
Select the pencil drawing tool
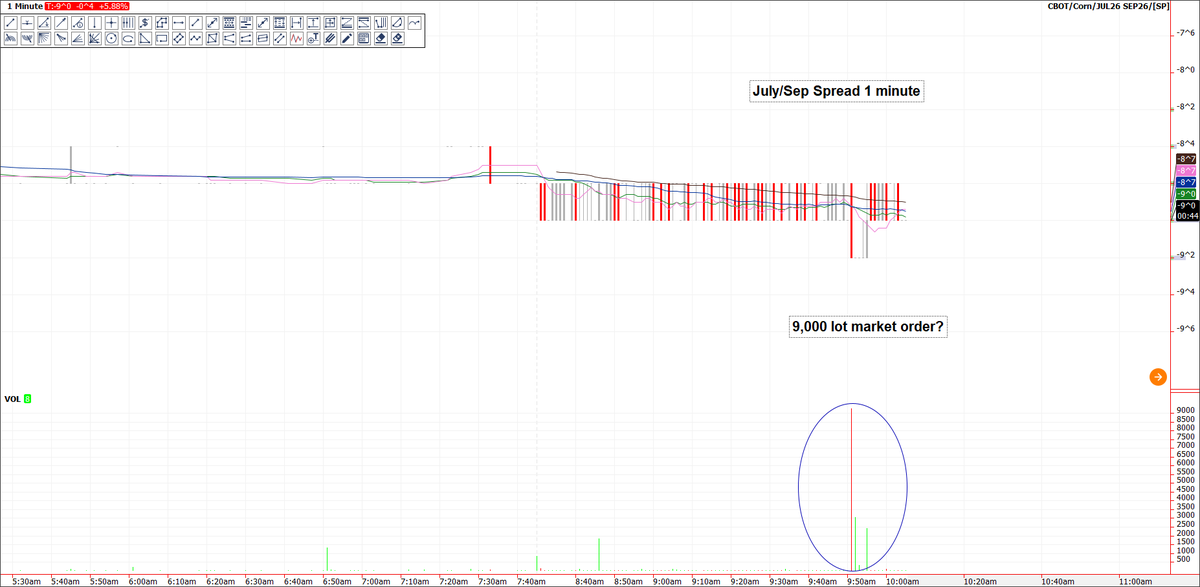[347, 38]
